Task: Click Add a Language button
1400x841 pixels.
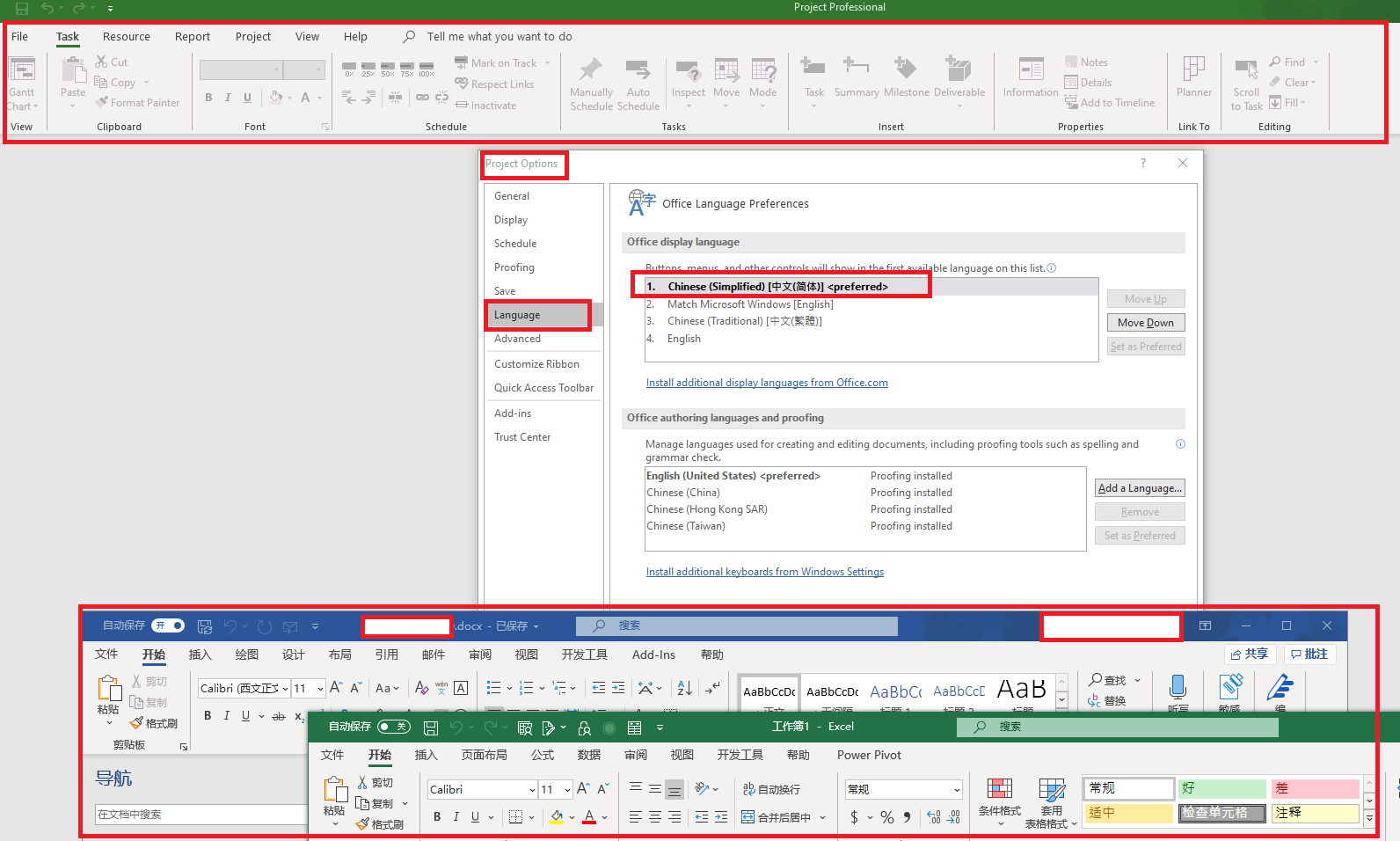Action: (x=1140, y=488)
